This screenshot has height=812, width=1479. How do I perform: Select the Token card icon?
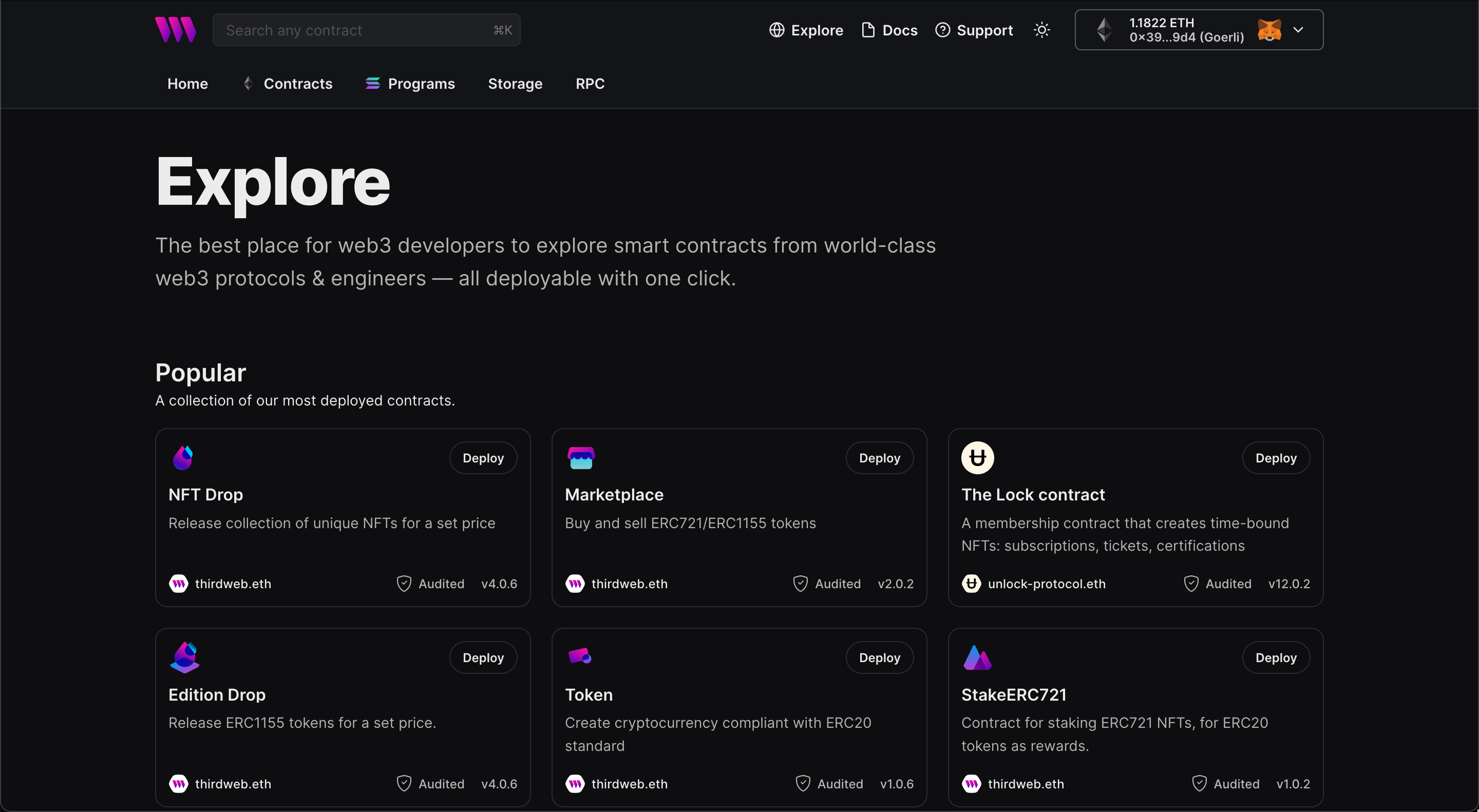(580, 656)
